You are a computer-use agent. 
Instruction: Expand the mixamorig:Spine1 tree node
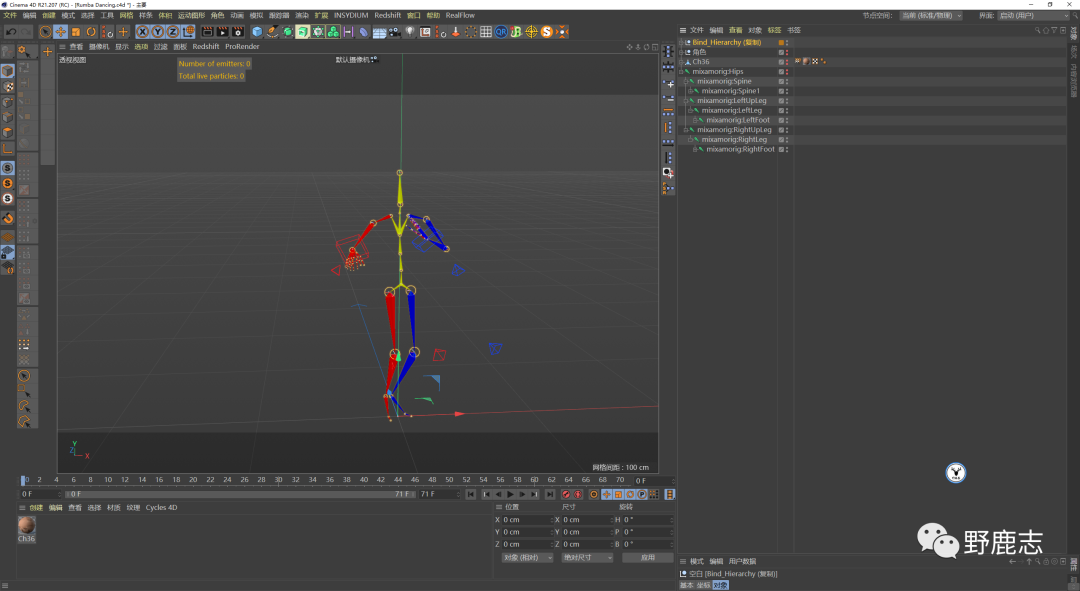(690, 91)
